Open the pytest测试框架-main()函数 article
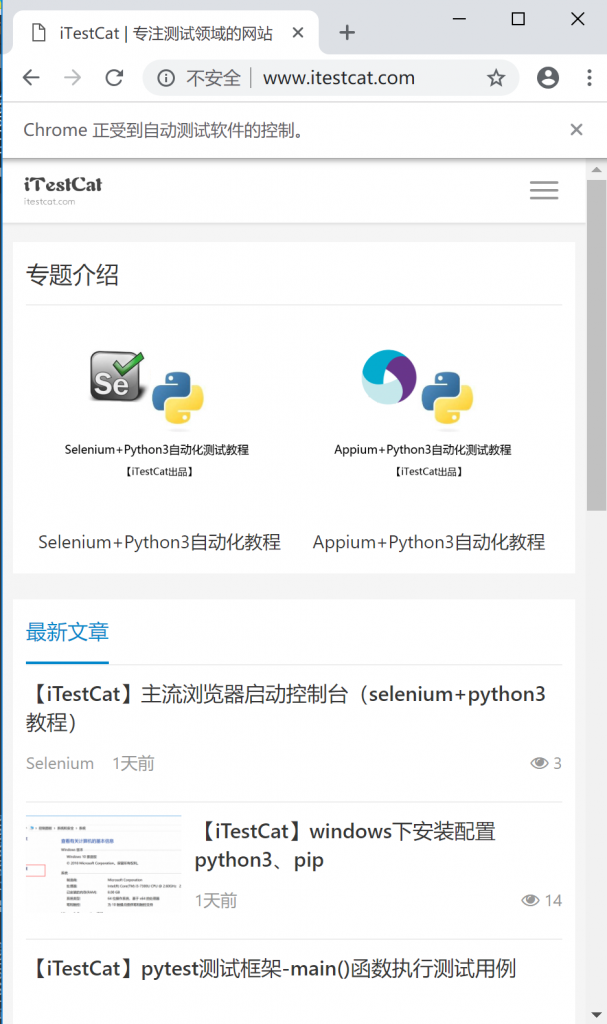607x1024 pixels. point(271,968)
